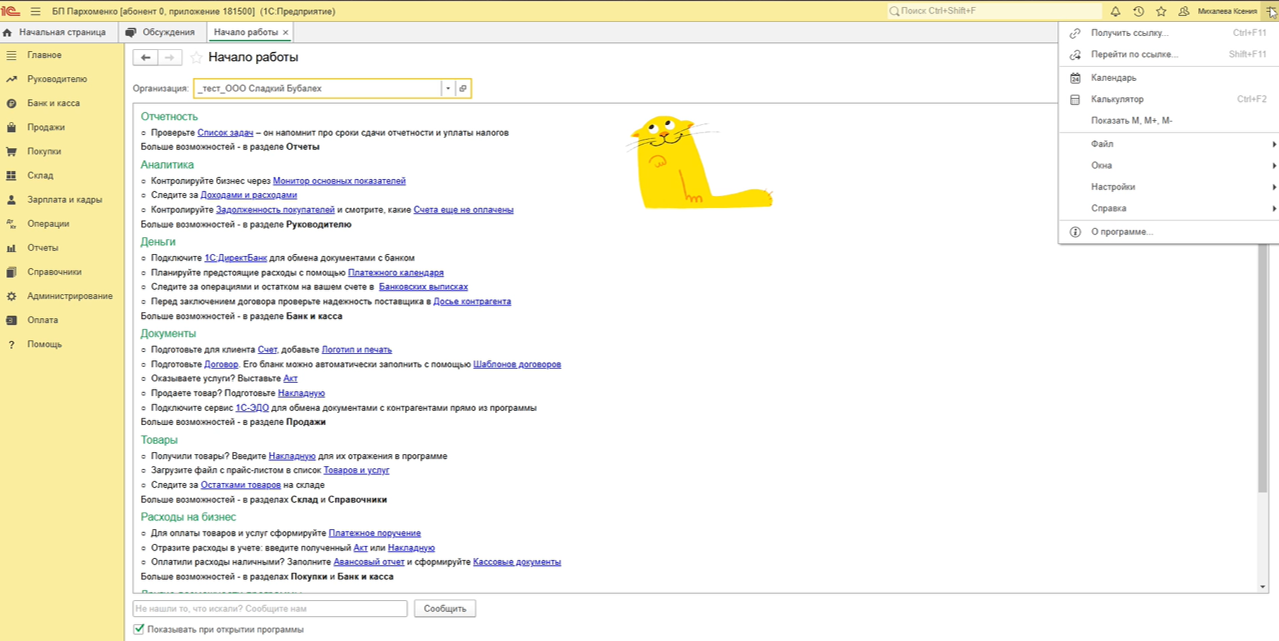This screenshot has width=1279, height=641.
Task: Click the Отчеты bar chart icon
Action: coord(11,247)
